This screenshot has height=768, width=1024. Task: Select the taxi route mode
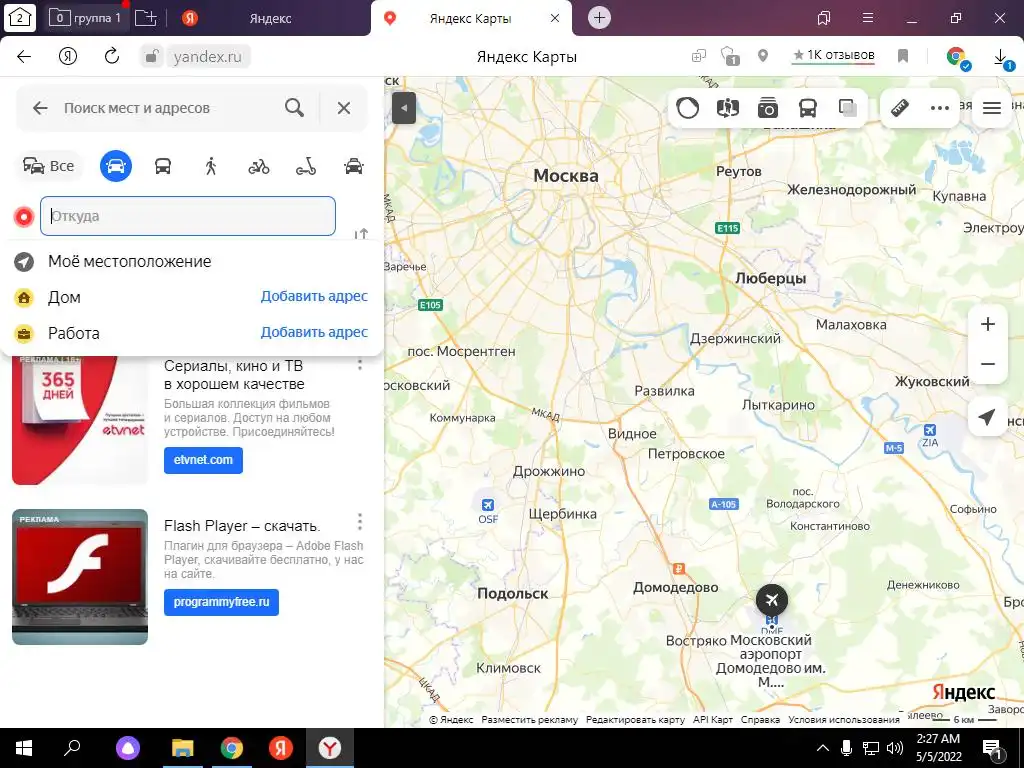pyautogui.click(x=353, y=166)
